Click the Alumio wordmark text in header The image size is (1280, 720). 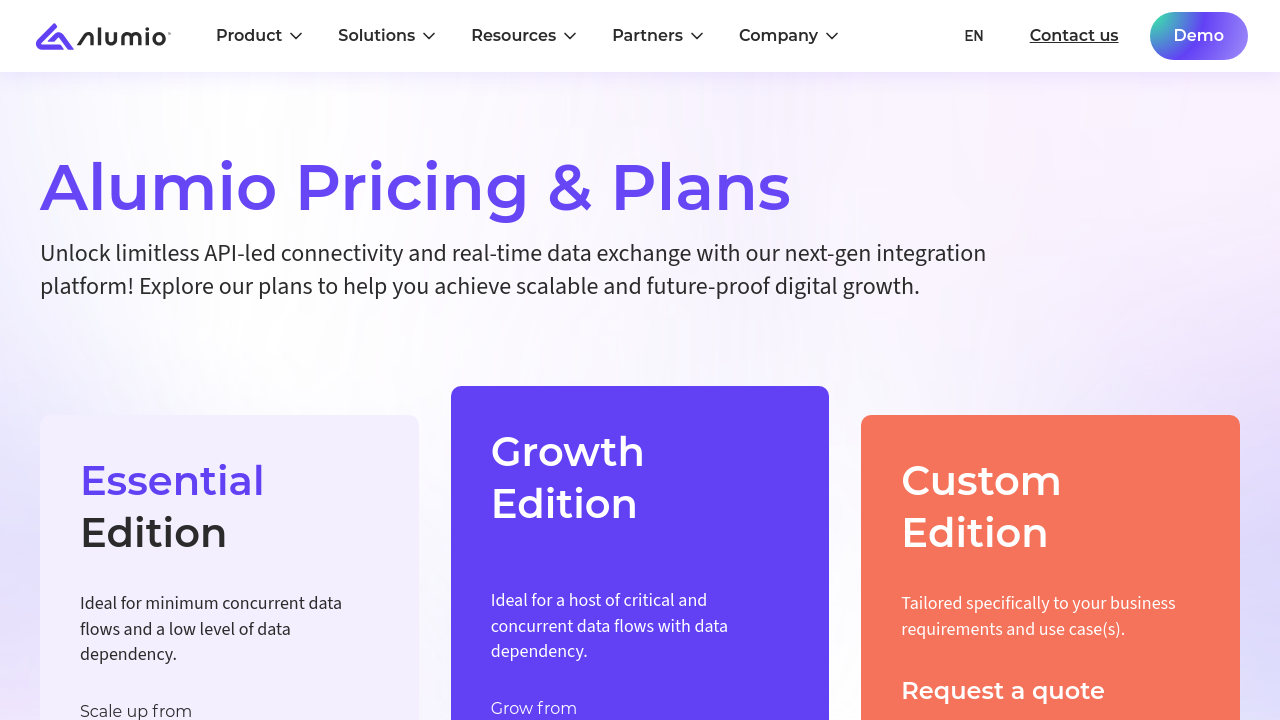click(123, 38)
